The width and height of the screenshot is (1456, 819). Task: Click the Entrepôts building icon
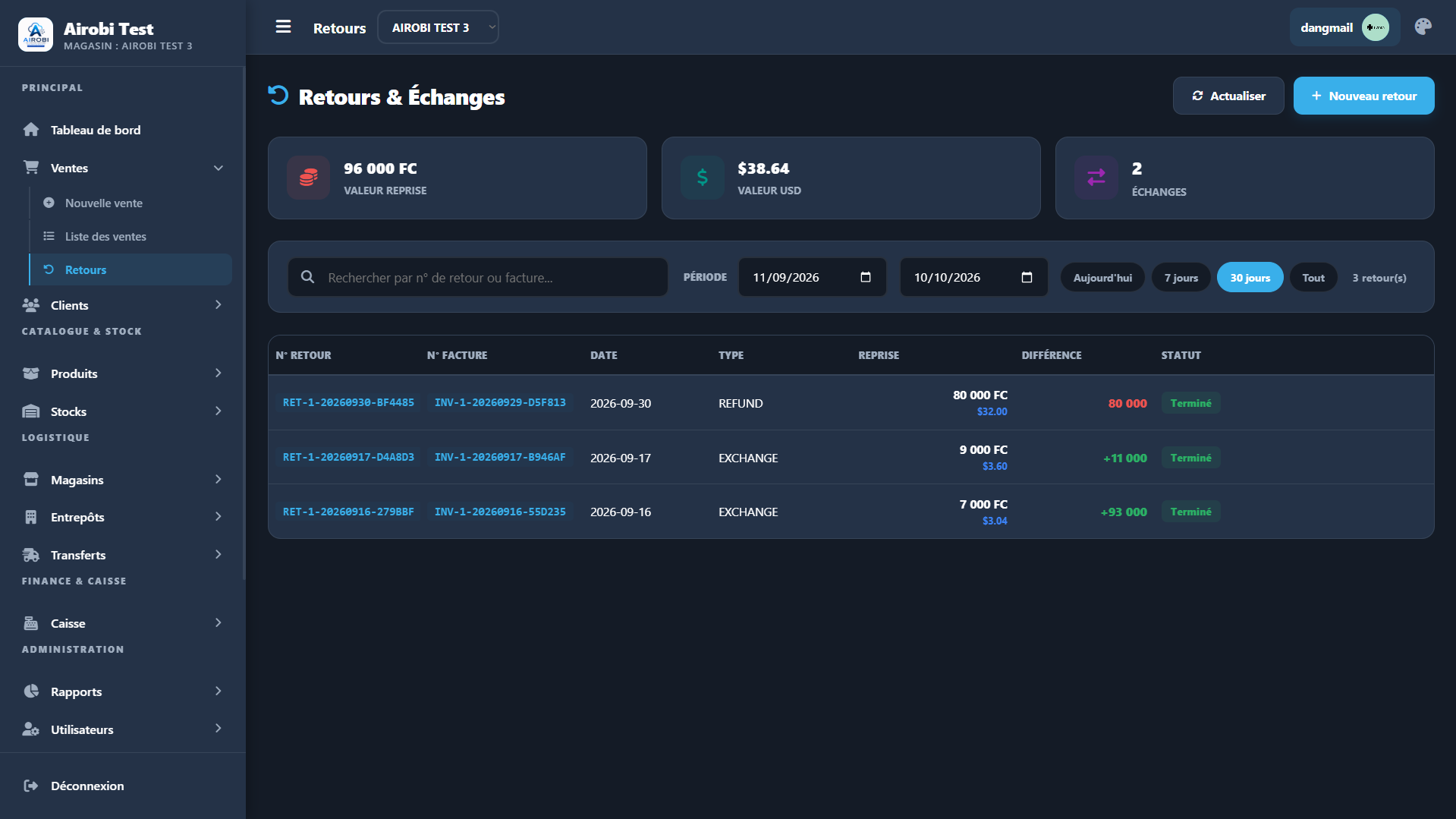tap(31, 517)
